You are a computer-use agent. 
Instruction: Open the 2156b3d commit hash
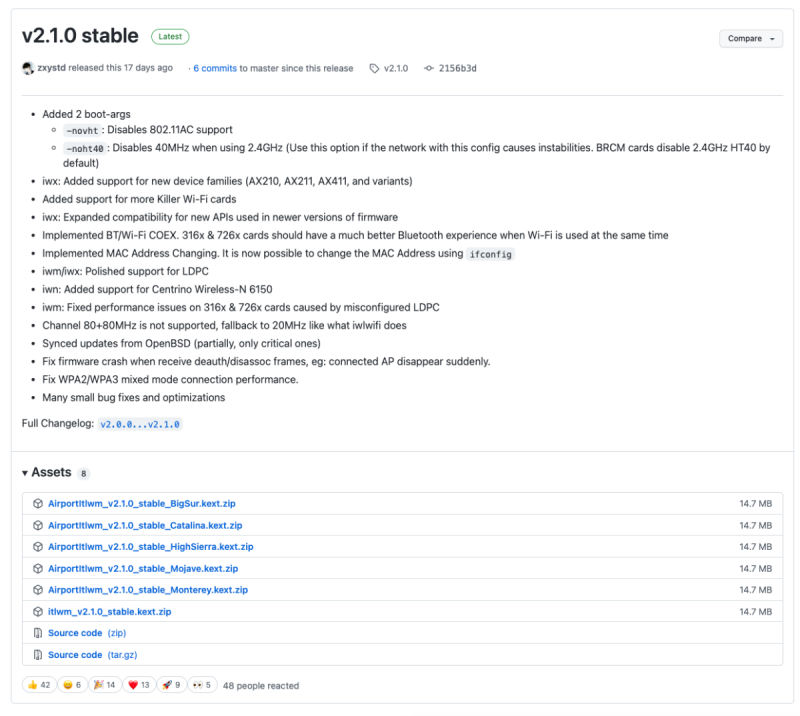tap(457, 68)
